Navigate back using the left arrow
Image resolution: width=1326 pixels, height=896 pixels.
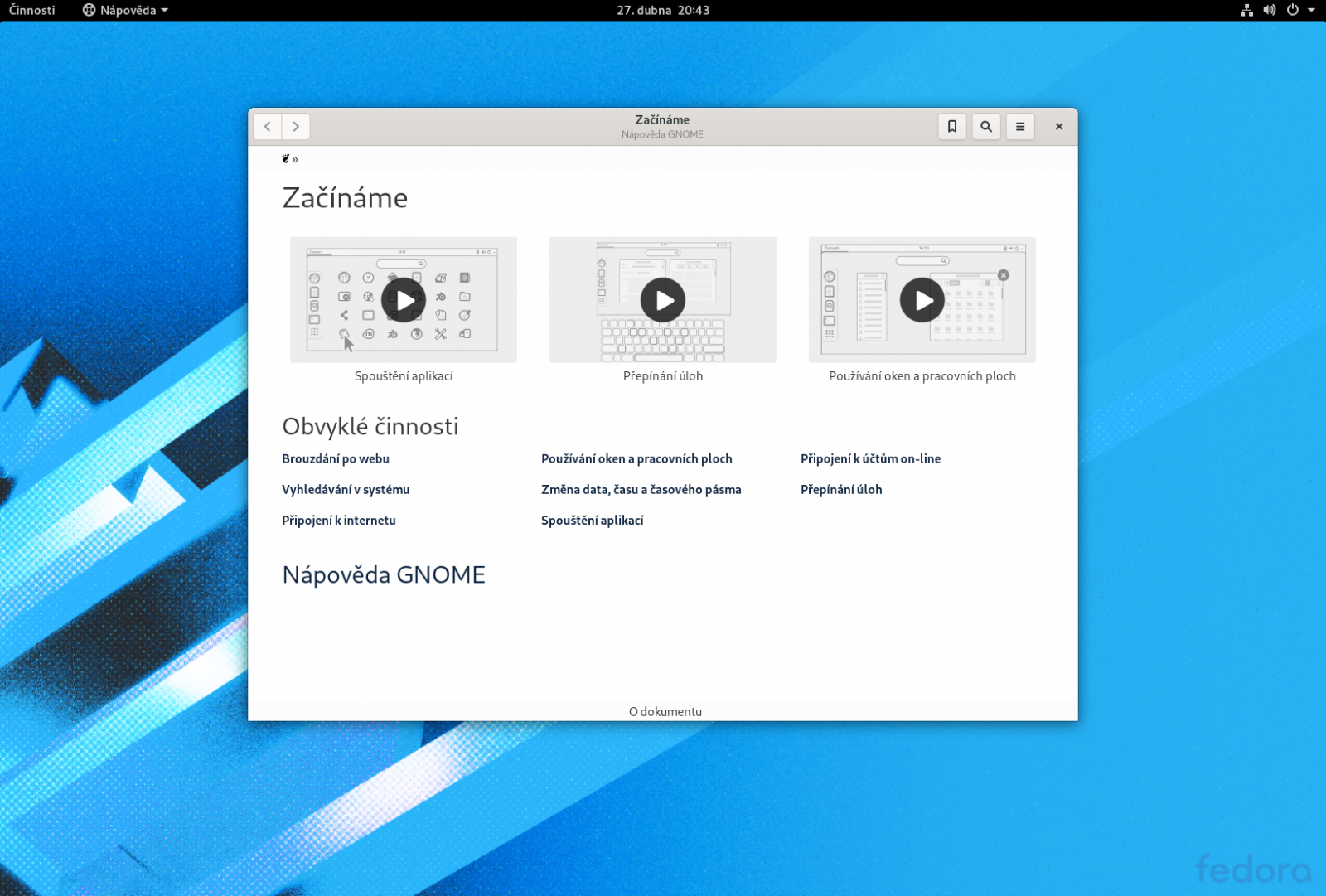pos(267,126)
